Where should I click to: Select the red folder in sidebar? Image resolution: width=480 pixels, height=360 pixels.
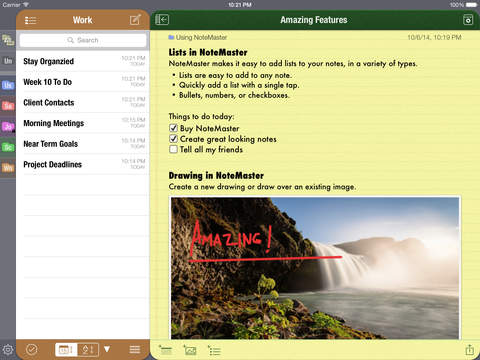[x=8, y=106]
